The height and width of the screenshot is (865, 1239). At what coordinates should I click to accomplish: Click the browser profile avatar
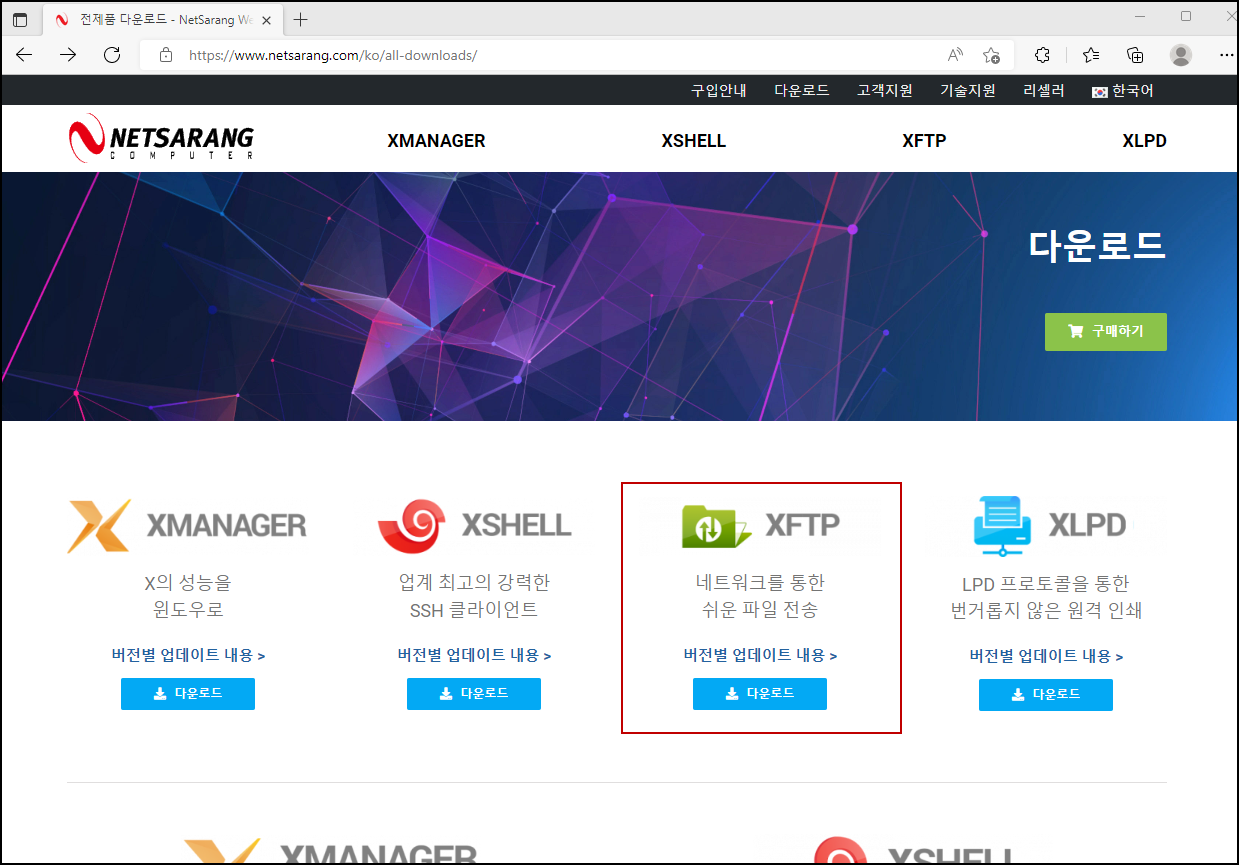[x=1181, y=55]
